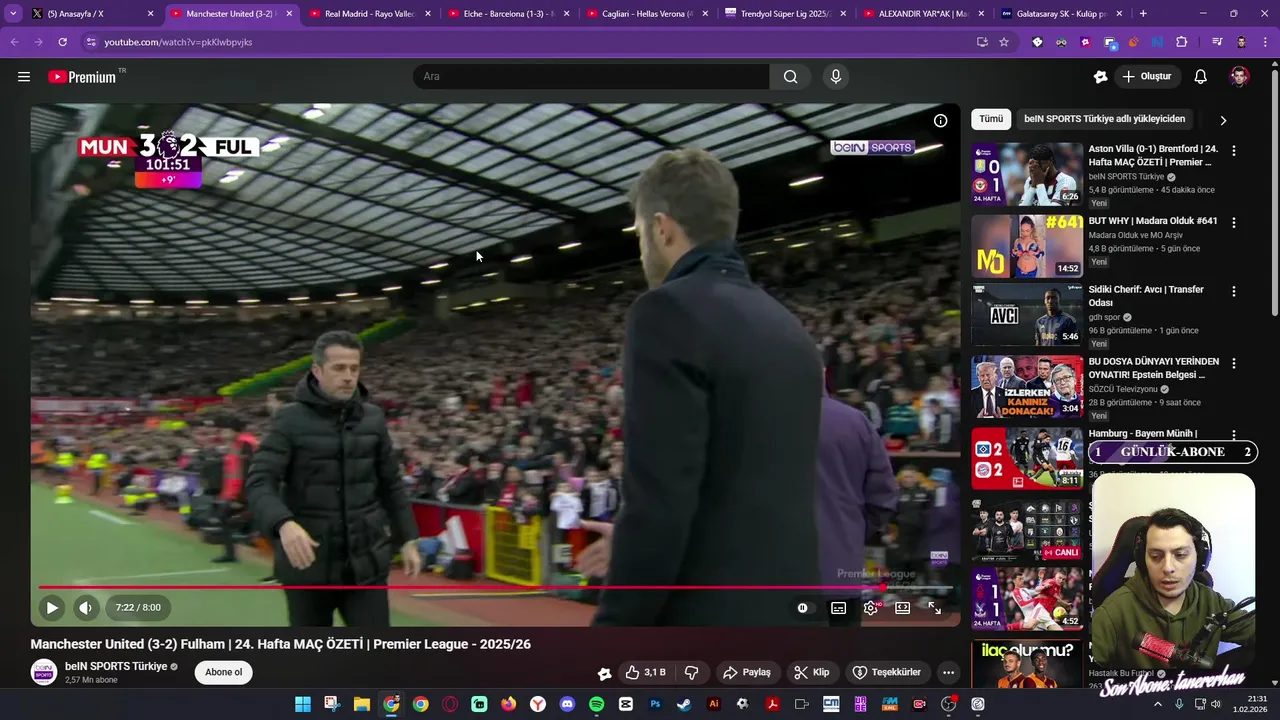Click the address bar URL youtube.com/watch
The width and height of the screenshot is (1280, 720).
point(178,42)
